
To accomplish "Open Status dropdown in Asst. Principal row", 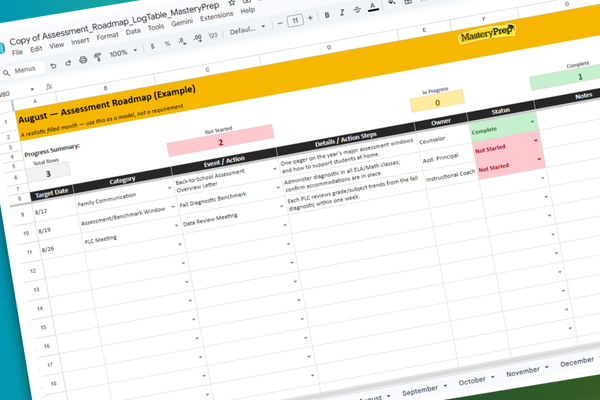I will [536, 140].
